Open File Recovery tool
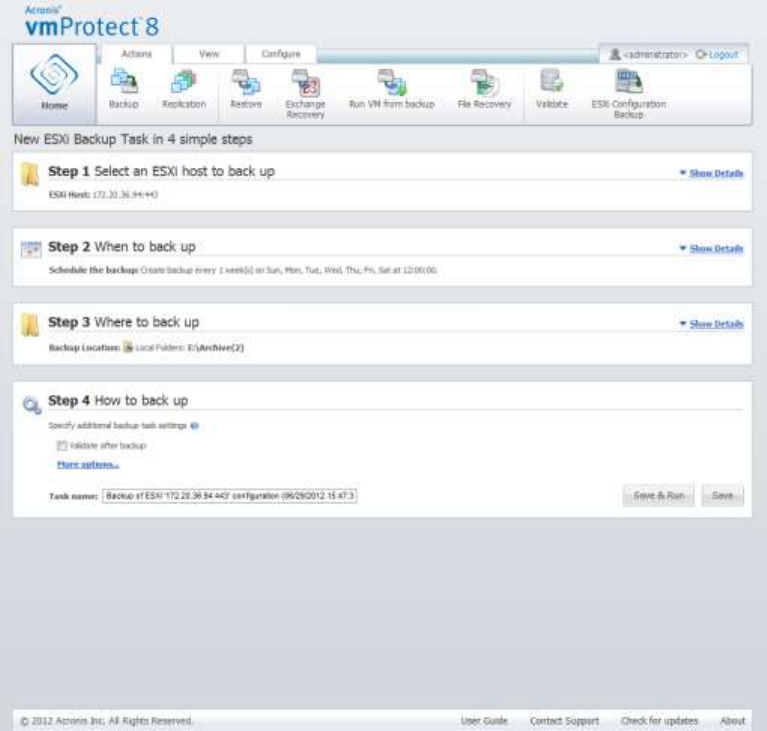This screenshot has height=731, width=767. click(484, 89)
